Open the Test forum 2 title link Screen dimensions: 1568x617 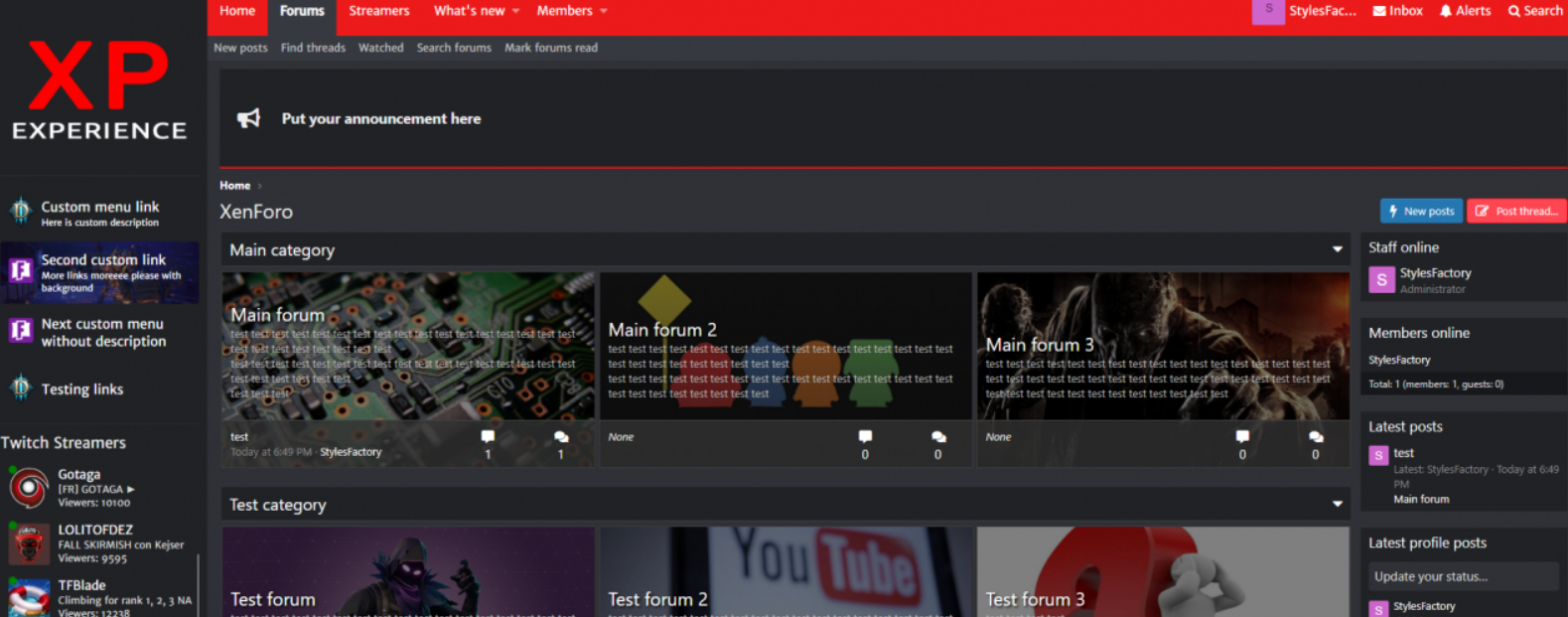click(x=657, y=599)
